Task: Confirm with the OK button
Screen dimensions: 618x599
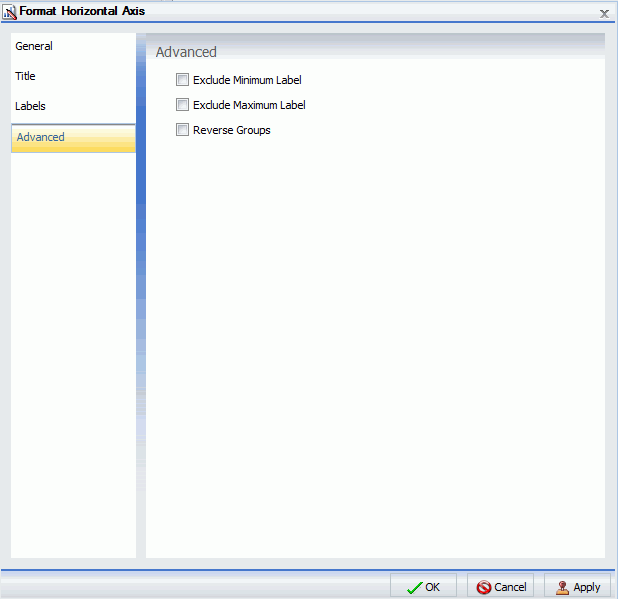Action: [423, 586]
